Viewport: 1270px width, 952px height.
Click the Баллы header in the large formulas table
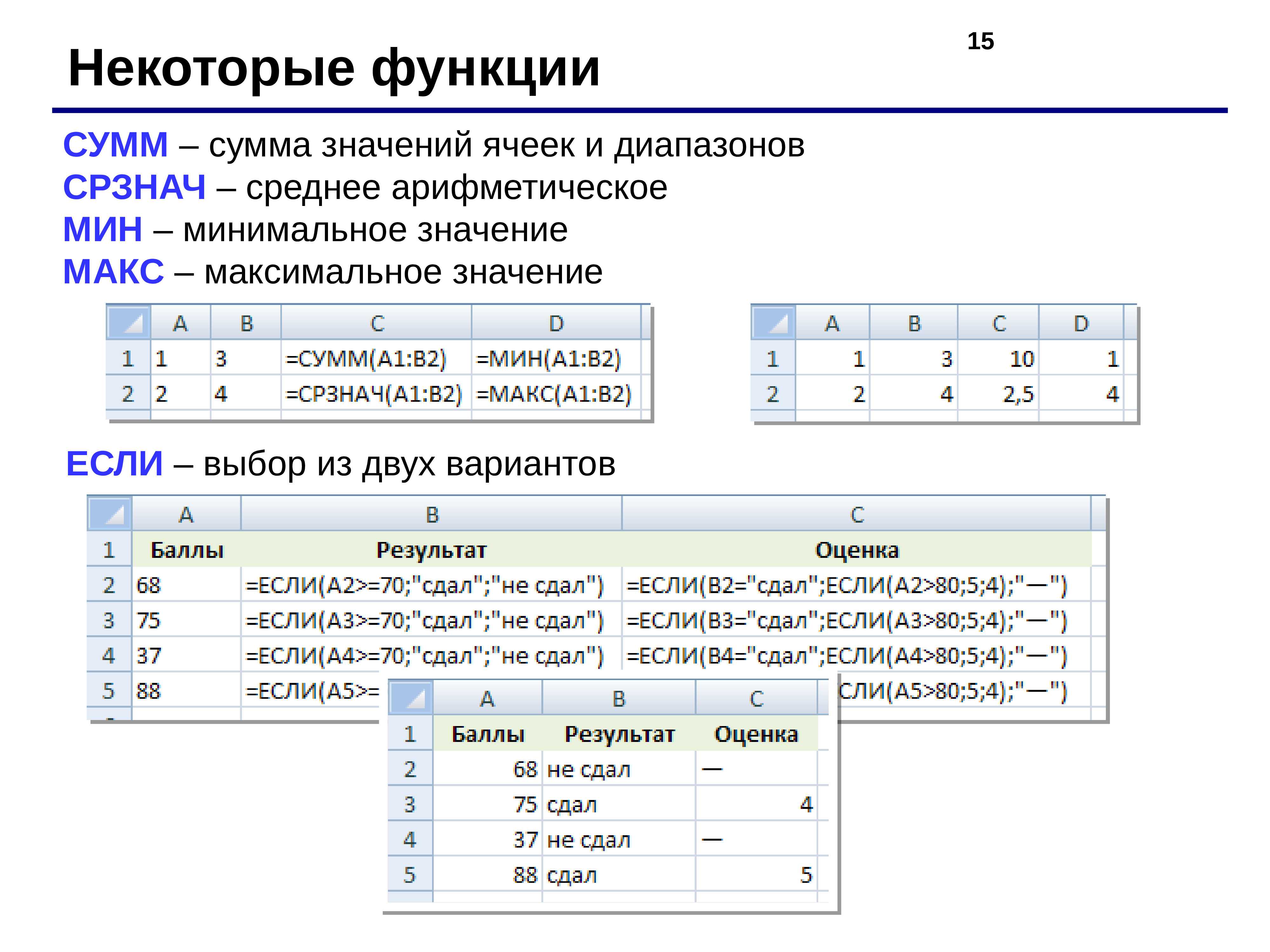(187, 550)
